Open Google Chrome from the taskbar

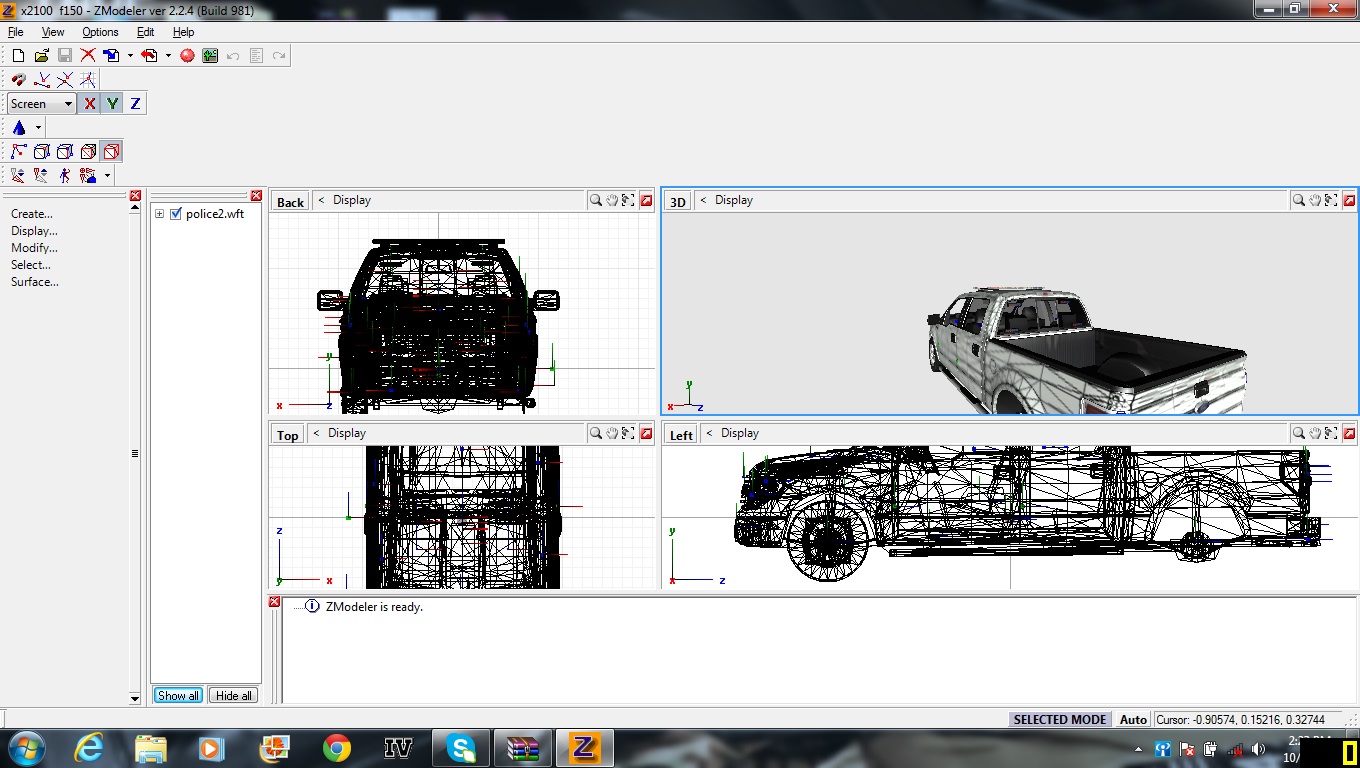337,748
